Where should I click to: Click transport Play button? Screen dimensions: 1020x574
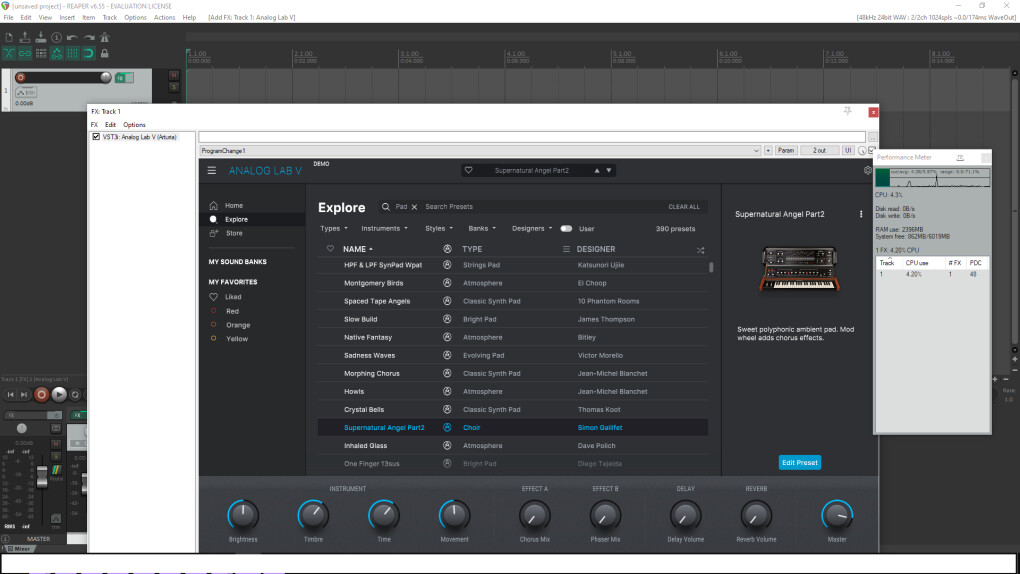click(x=59, y=394)
